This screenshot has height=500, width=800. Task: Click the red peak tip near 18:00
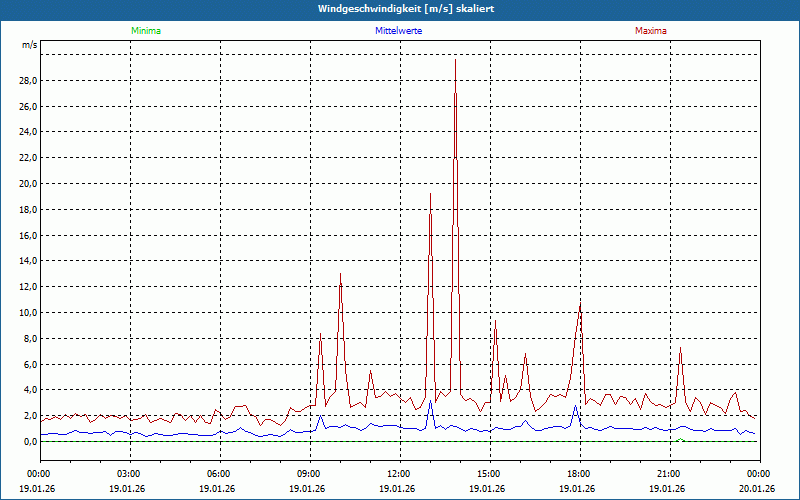pos(580,301)
